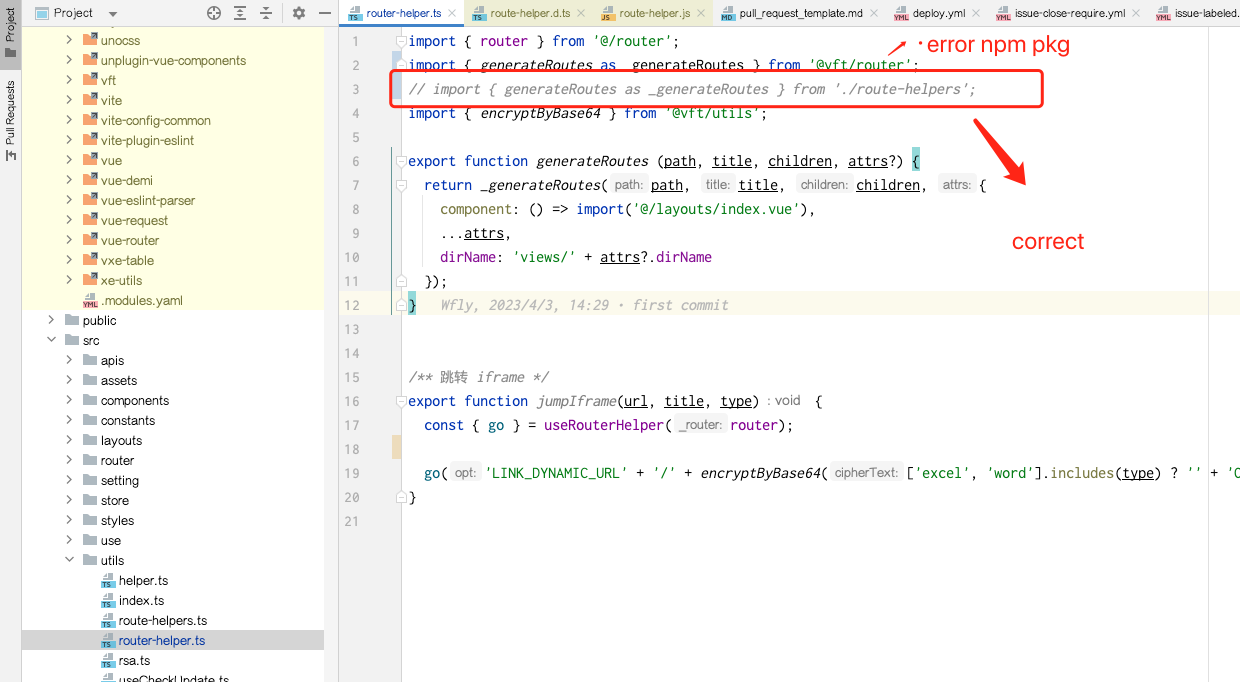The width and height of the screenshot is (1240, 682).
Task: Open the Project view dropdown
Action: click(x=112, y=14)
